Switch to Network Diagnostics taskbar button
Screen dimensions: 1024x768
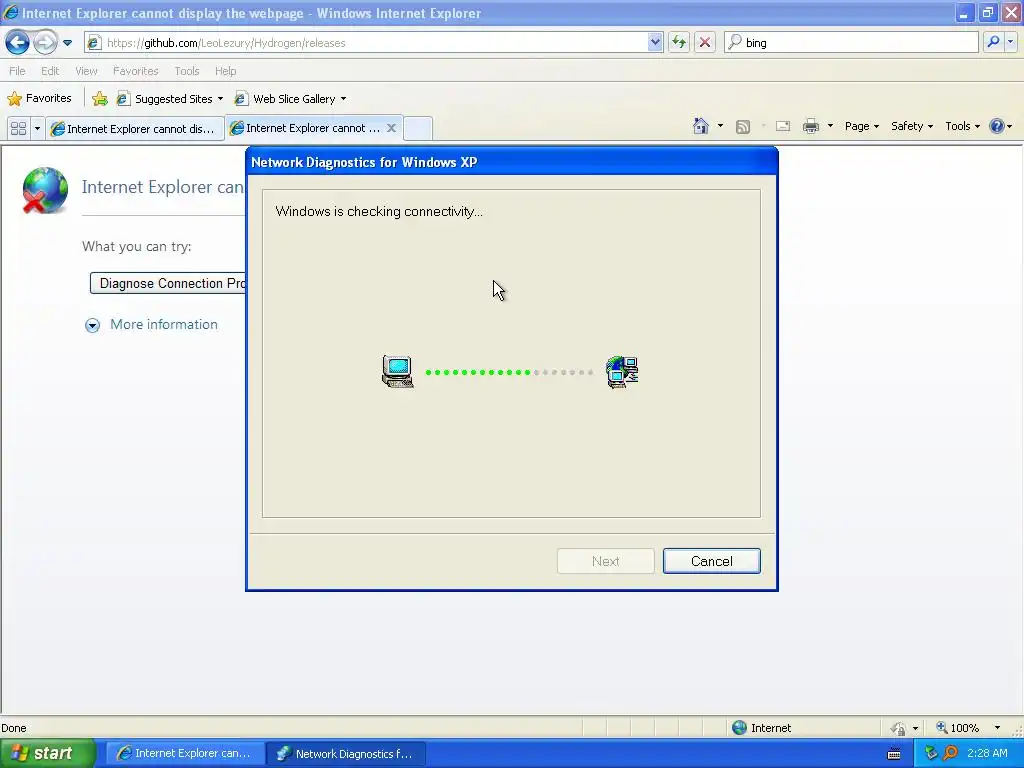tap(346, 754)
